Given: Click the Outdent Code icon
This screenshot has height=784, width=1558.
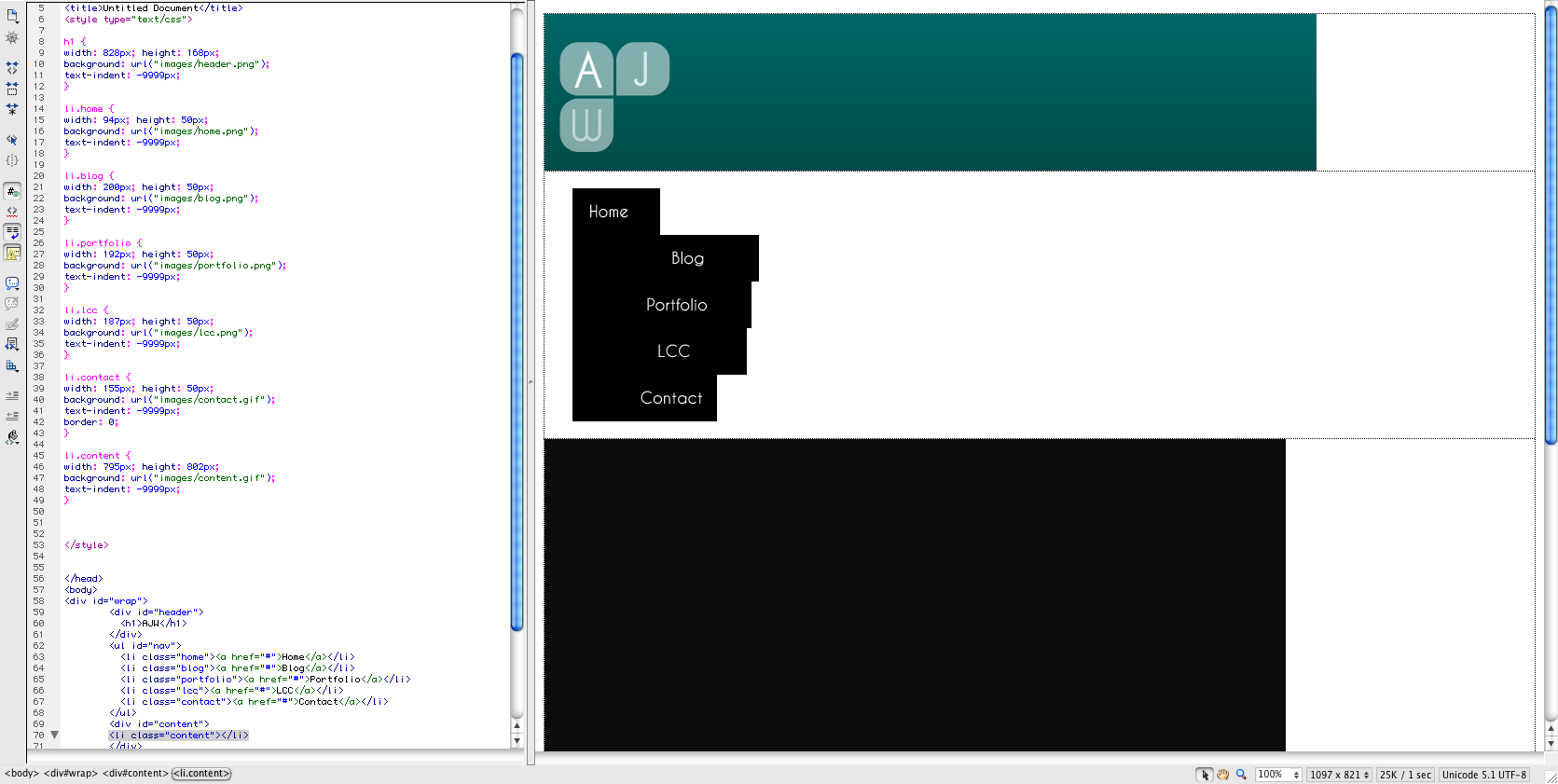Looking at the screenshot, I should (12, 417).
